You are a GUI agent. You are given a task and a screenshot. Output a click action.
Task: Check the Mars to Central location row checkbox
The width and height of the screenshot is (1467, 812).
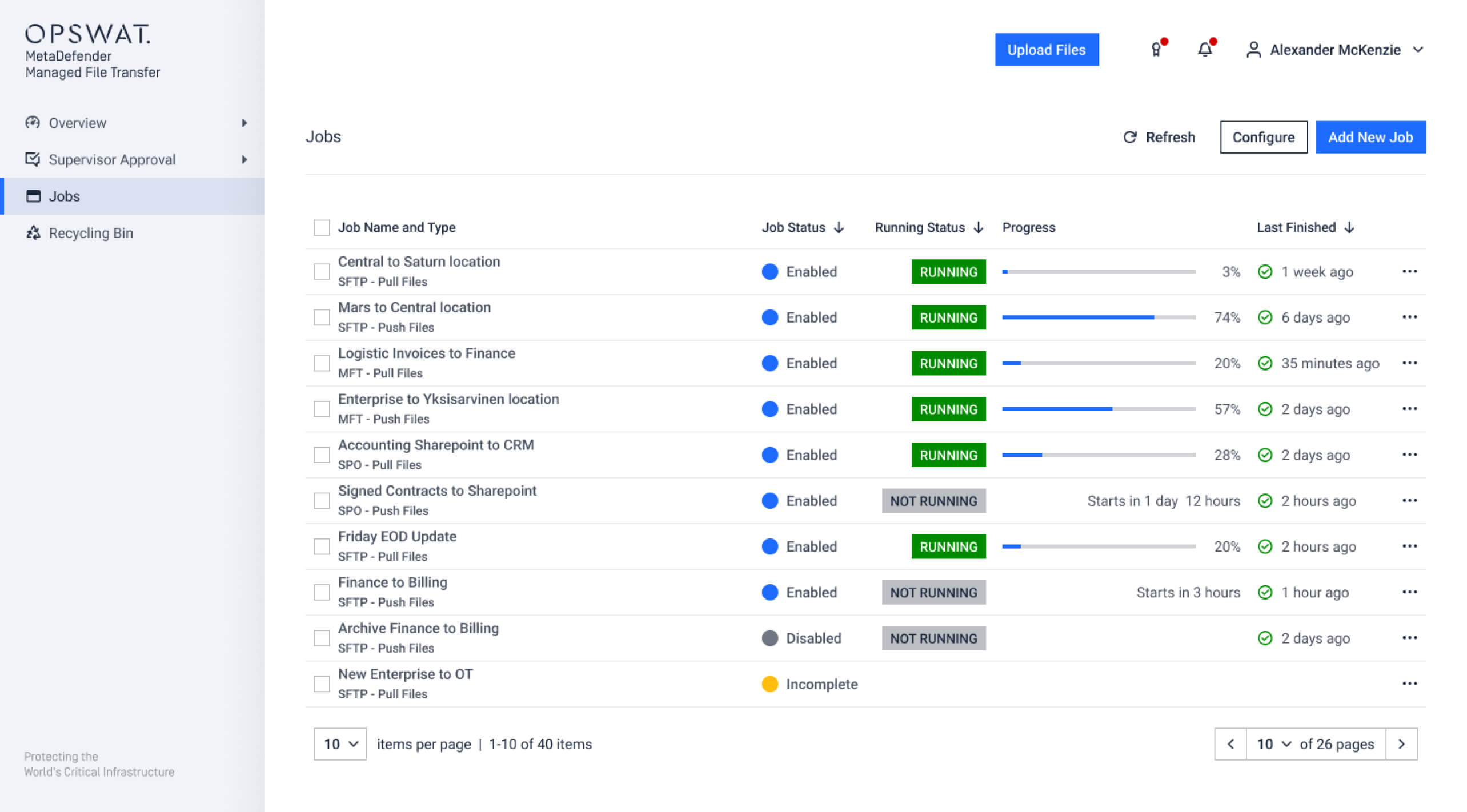click(x=322, y=317)
